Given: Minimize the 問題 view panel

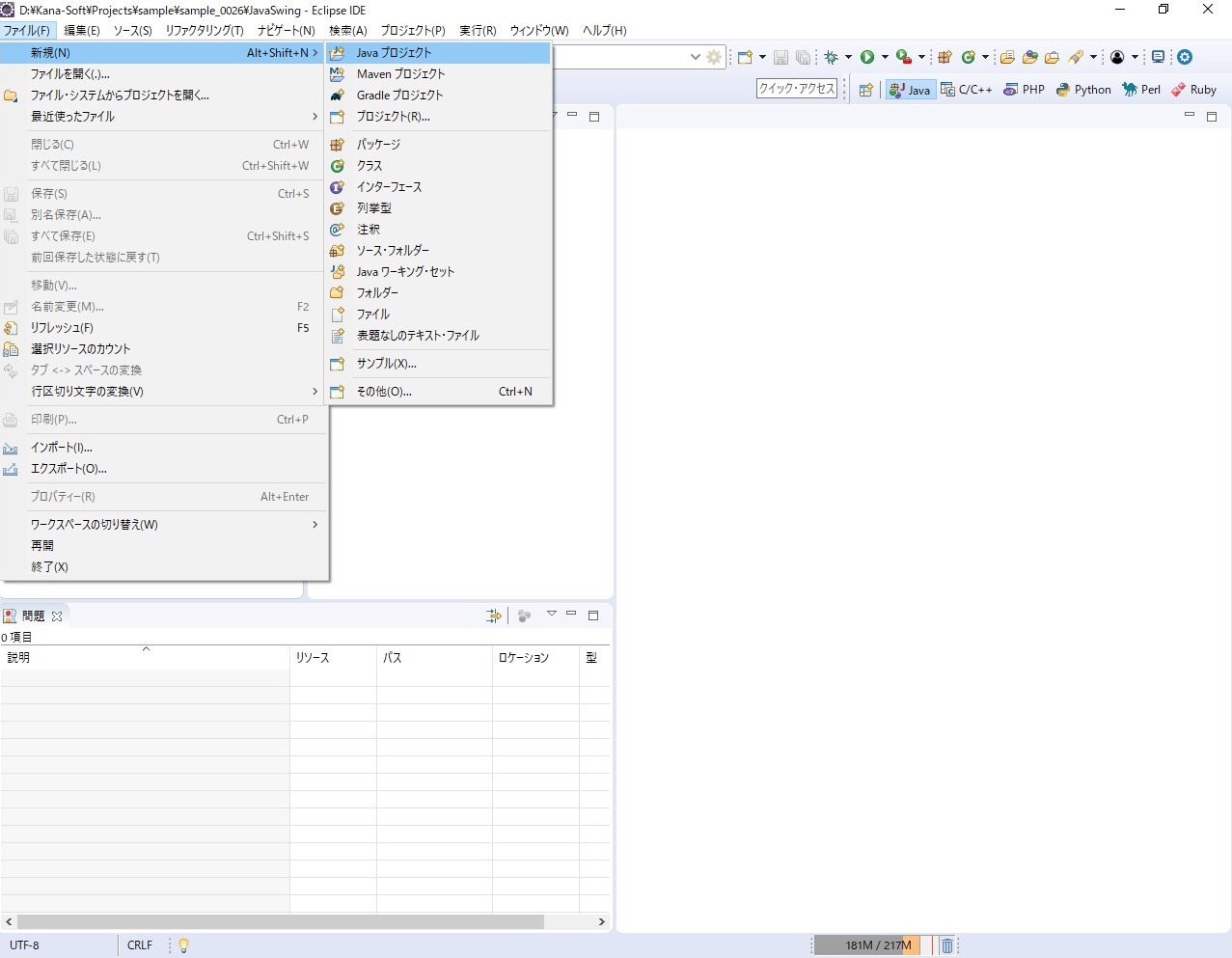Looking at the screenshot, I should click(x=571, y=614).
